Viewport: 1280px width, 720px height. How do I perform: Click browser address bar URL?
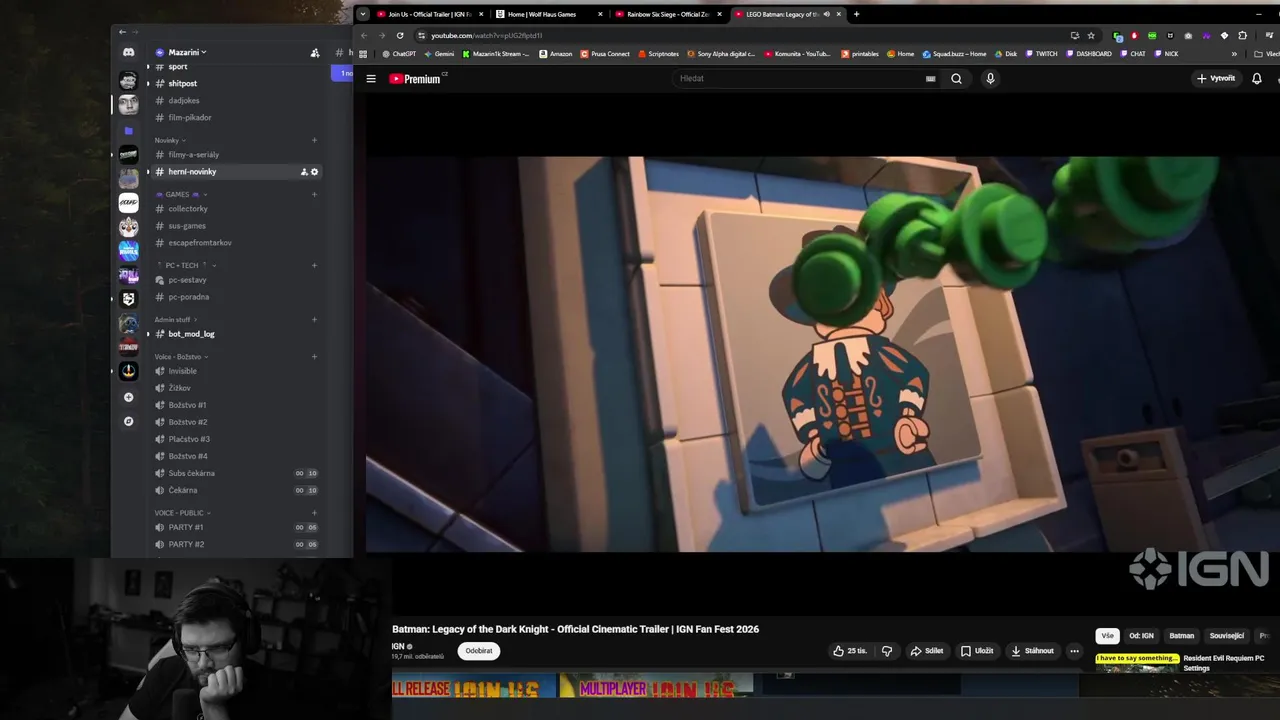pos(486,35)
